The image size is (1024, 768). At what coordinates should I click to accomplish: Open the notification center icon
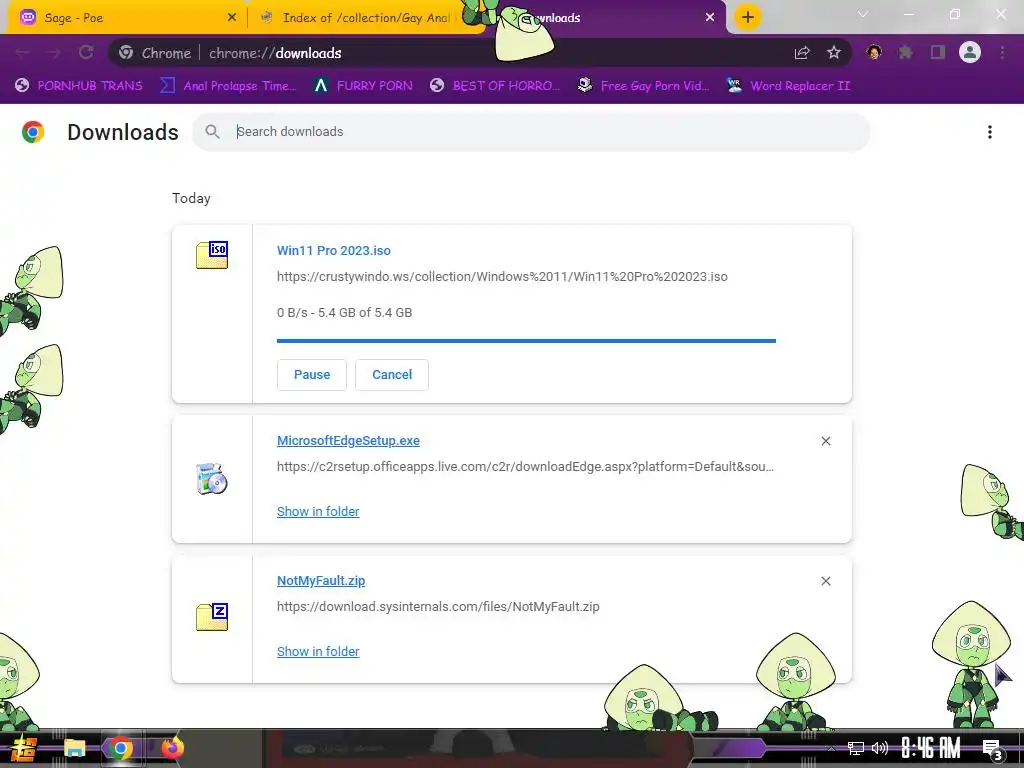tap(993, 749)
